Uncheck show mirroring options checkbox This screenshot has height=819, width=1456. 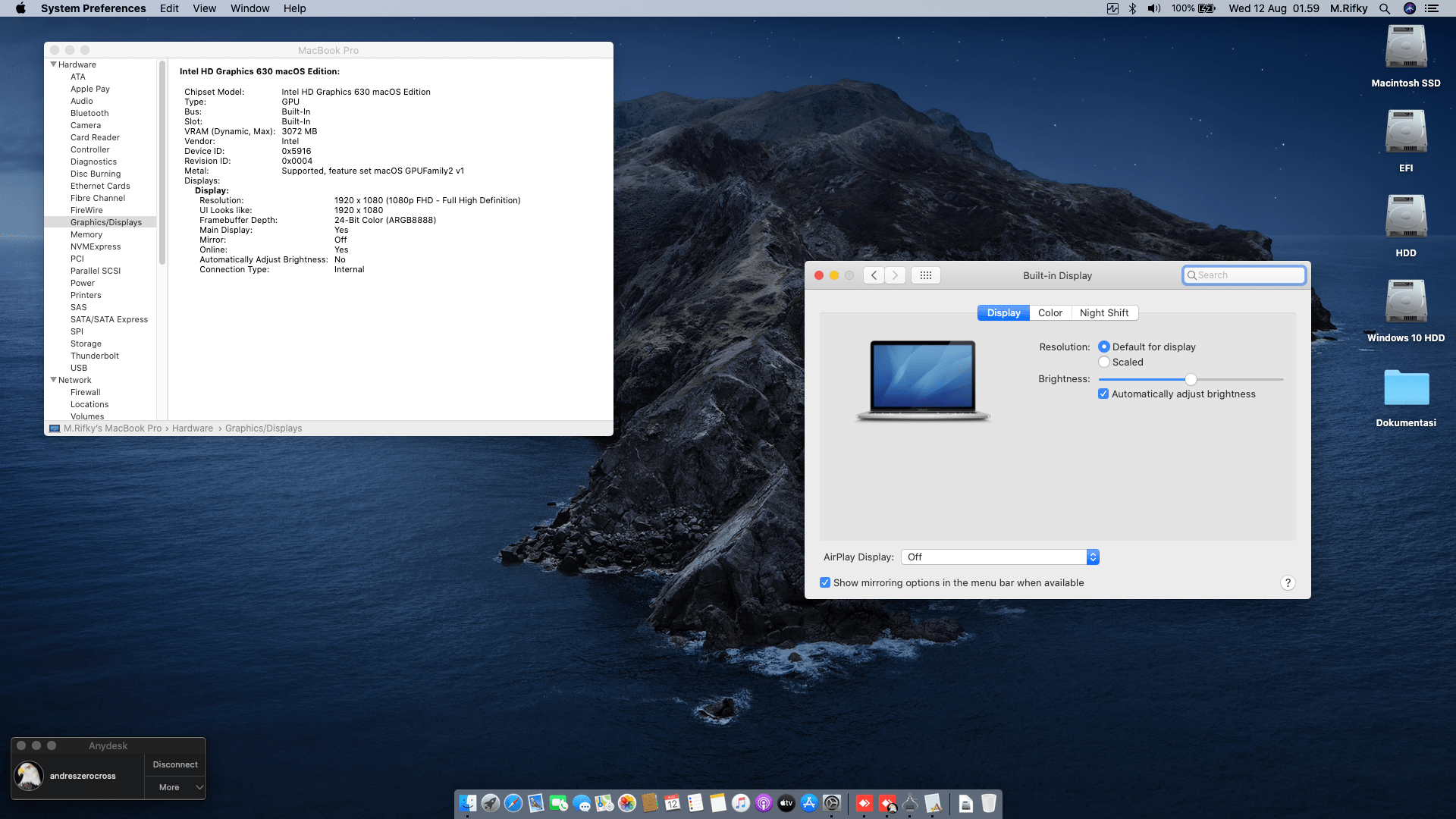(825, 583)
